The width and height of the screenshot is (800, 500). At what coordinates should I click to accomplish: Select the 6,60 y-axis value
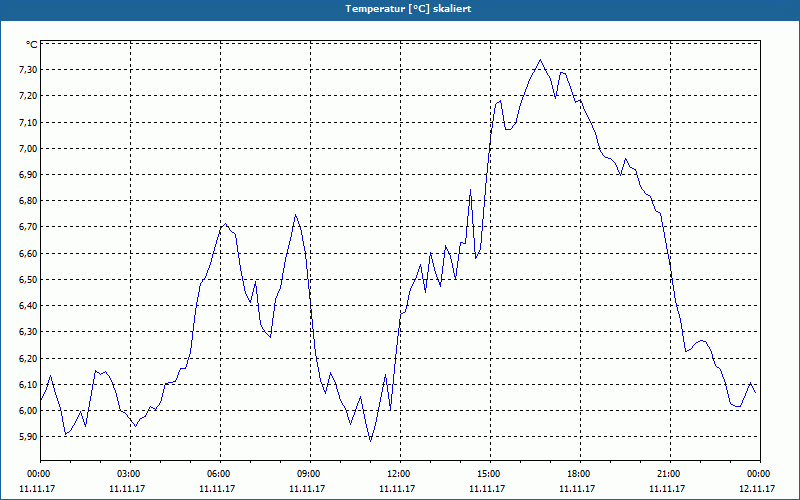28,254
